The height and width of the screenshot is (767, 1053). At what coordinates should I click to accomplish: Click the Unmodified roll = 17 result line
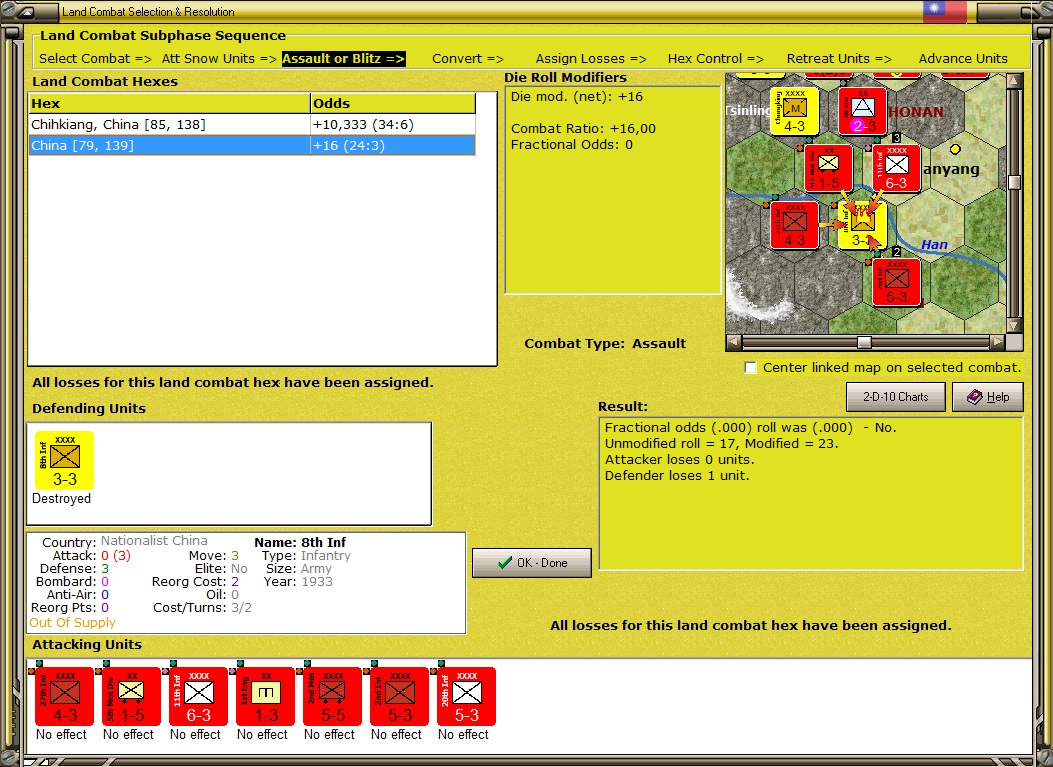click(722, 443)
